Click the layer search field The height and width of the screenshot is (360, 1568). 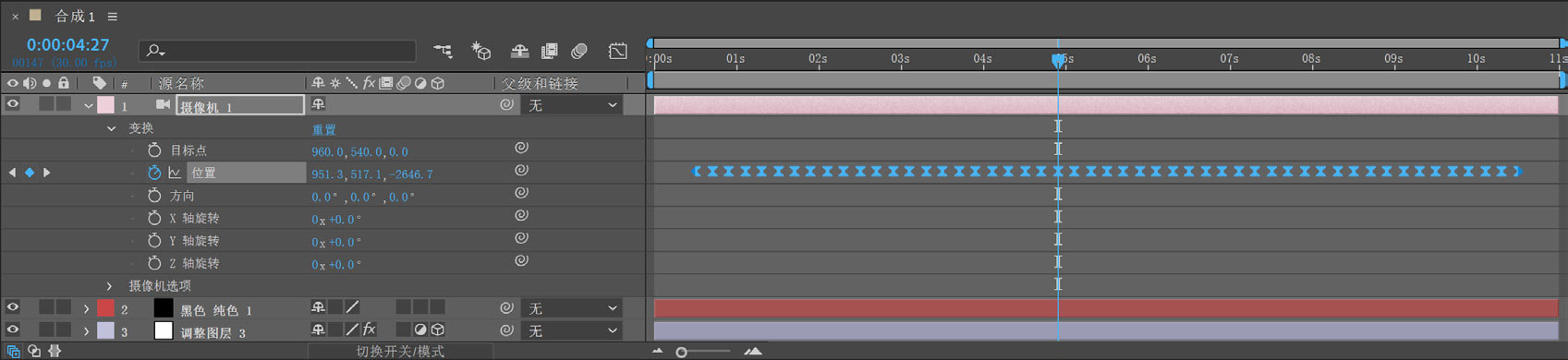point(277,51)
